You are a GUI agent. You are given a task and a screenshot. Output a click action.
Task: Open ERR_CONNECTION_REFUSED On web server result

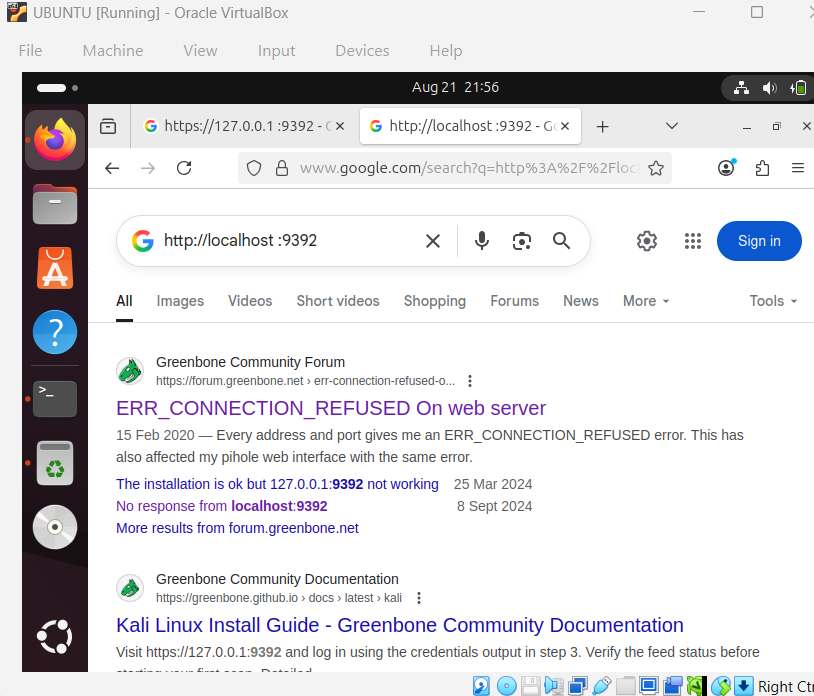pyautogui.click(x=331, y=408)
